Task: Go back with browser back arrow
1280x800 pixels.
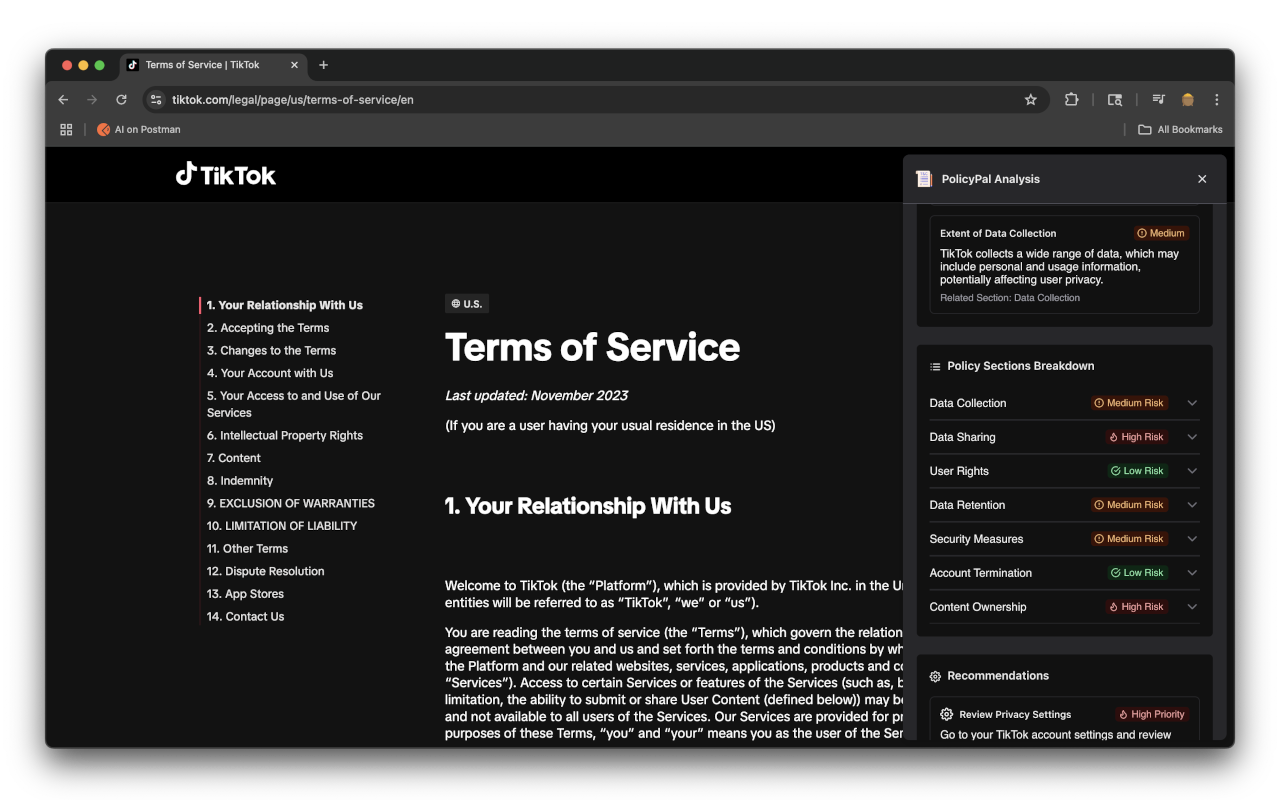Action: click(63, 100)
